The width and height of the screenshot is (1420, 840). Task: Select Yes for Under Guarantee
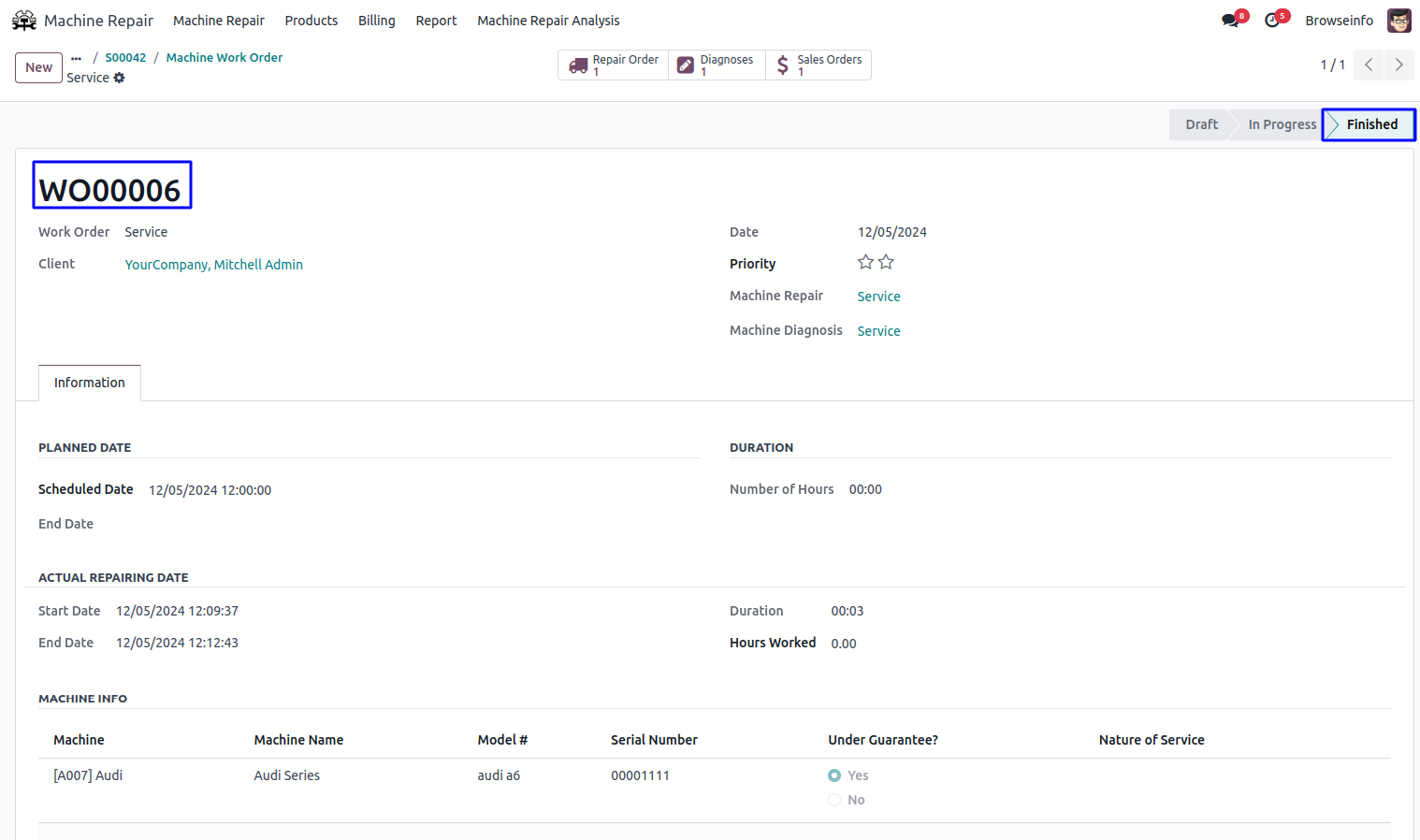[834, 775]
